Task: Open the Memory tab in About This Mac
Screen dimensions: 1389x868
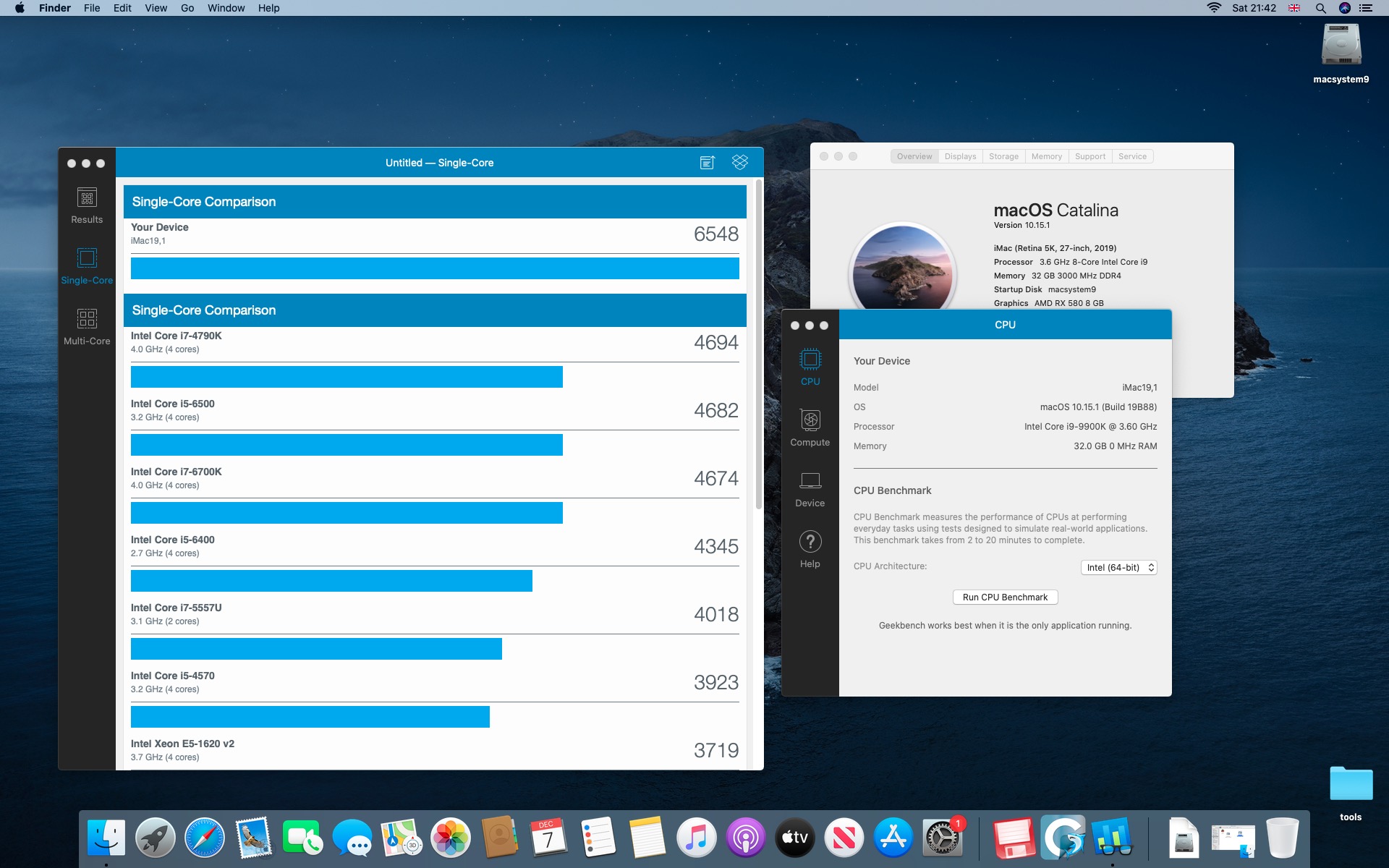Action: (1046, 156)
